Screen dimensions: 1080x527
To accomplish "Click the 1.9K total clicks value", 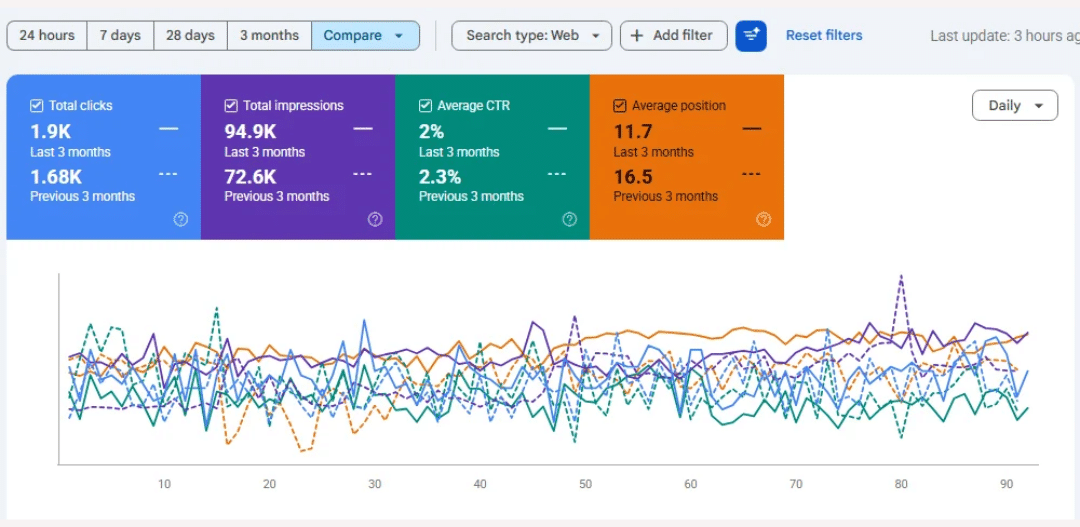I will 50,131.
